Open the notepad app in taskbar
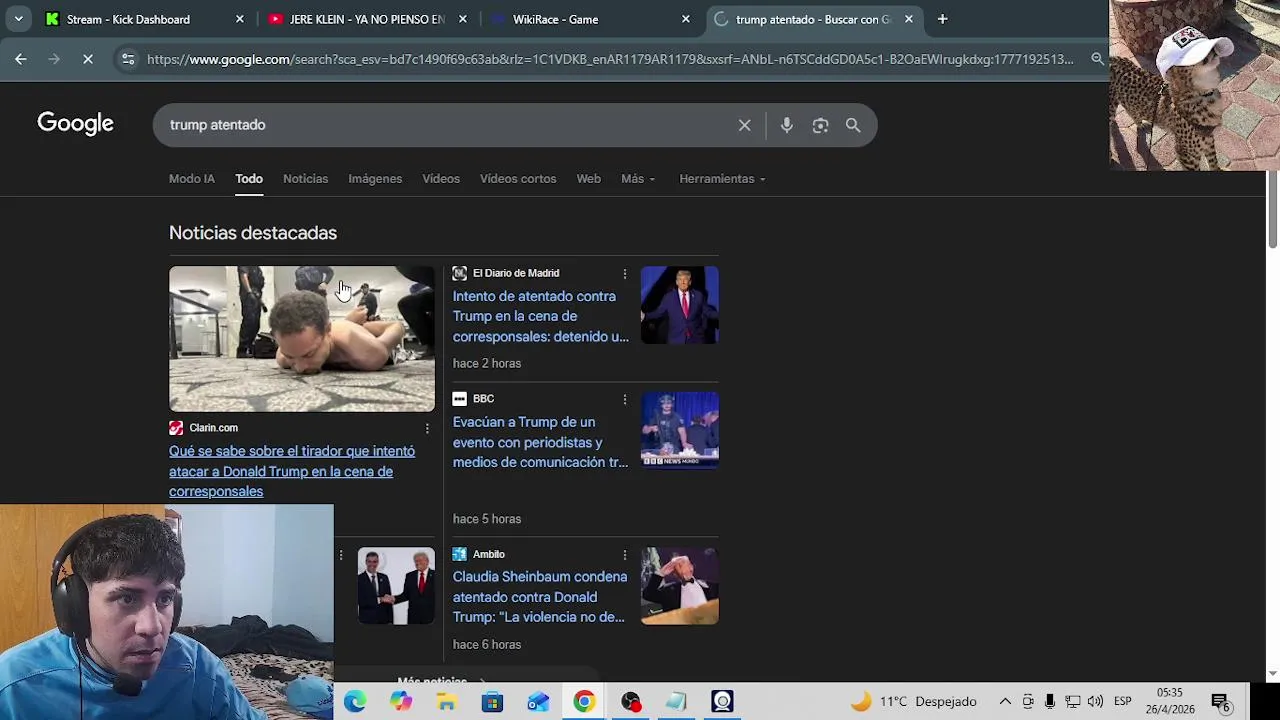1280x720 pixels. (x=676, y=702)
